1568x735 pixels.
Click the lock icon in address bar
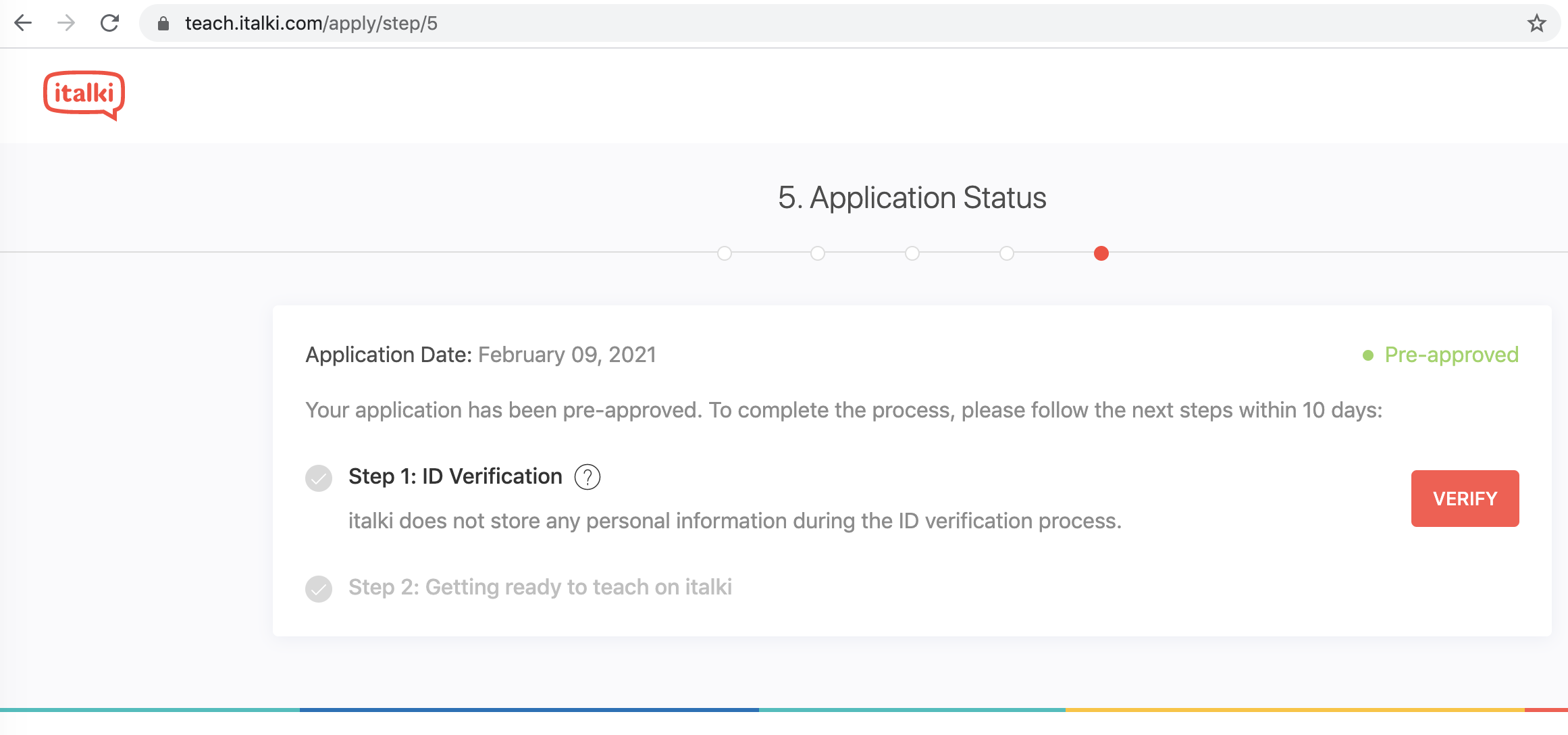point(163,24)
